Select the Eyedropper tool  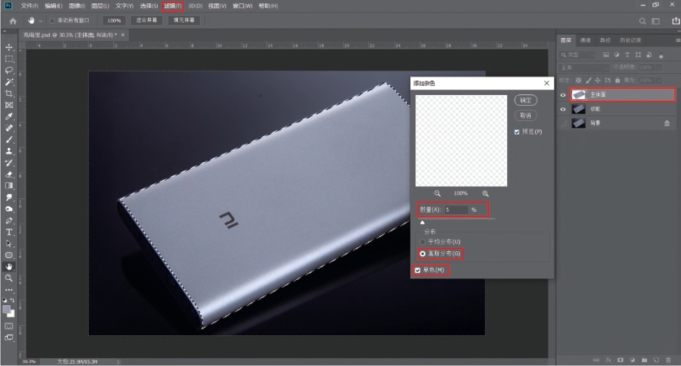pyautogui.click(x=9, y=116)
